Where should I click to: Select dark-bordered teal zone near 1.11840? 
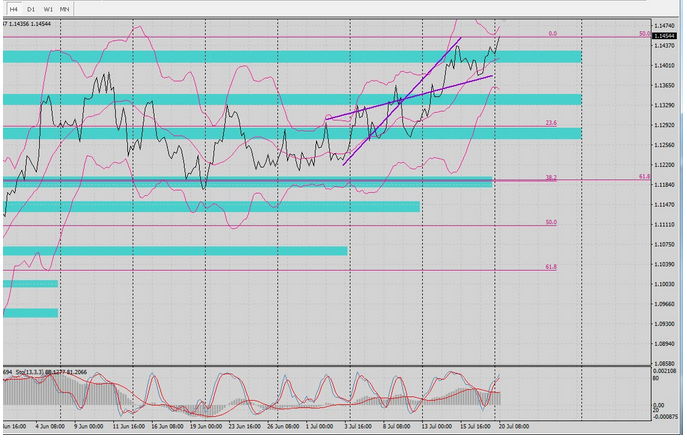coord(247,182)
